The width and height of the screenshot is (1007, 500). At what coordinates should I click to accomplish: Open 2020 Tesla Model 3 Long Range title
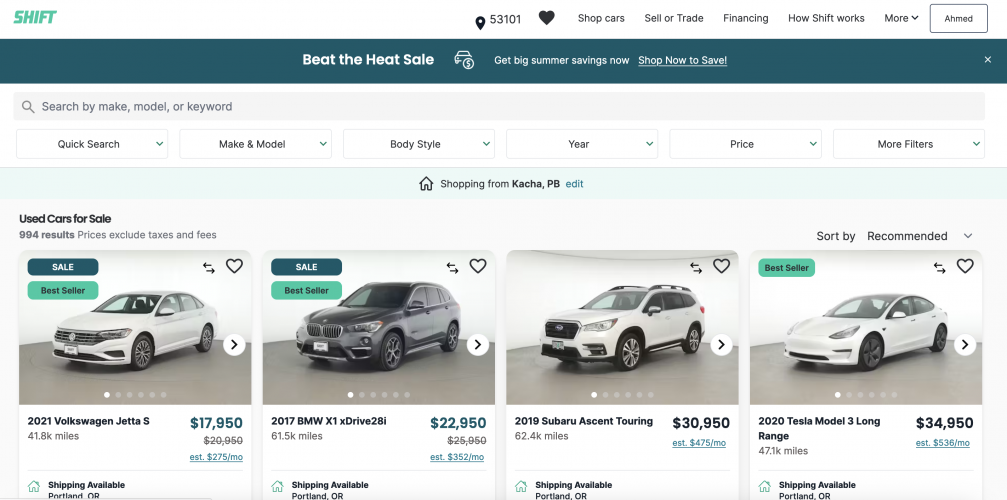[x=819, y=428]
